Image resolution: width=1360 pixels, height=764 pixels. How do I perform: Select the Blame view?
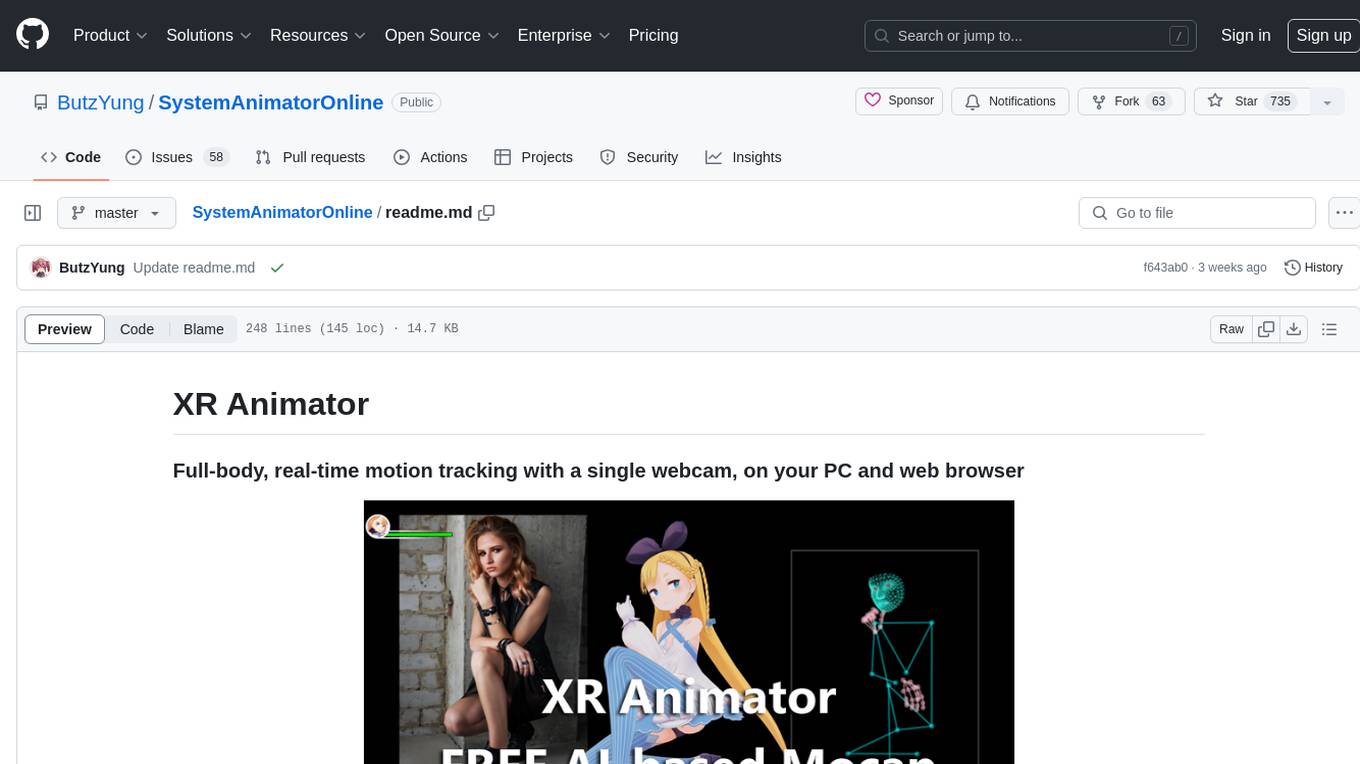[x=203, y=329]
